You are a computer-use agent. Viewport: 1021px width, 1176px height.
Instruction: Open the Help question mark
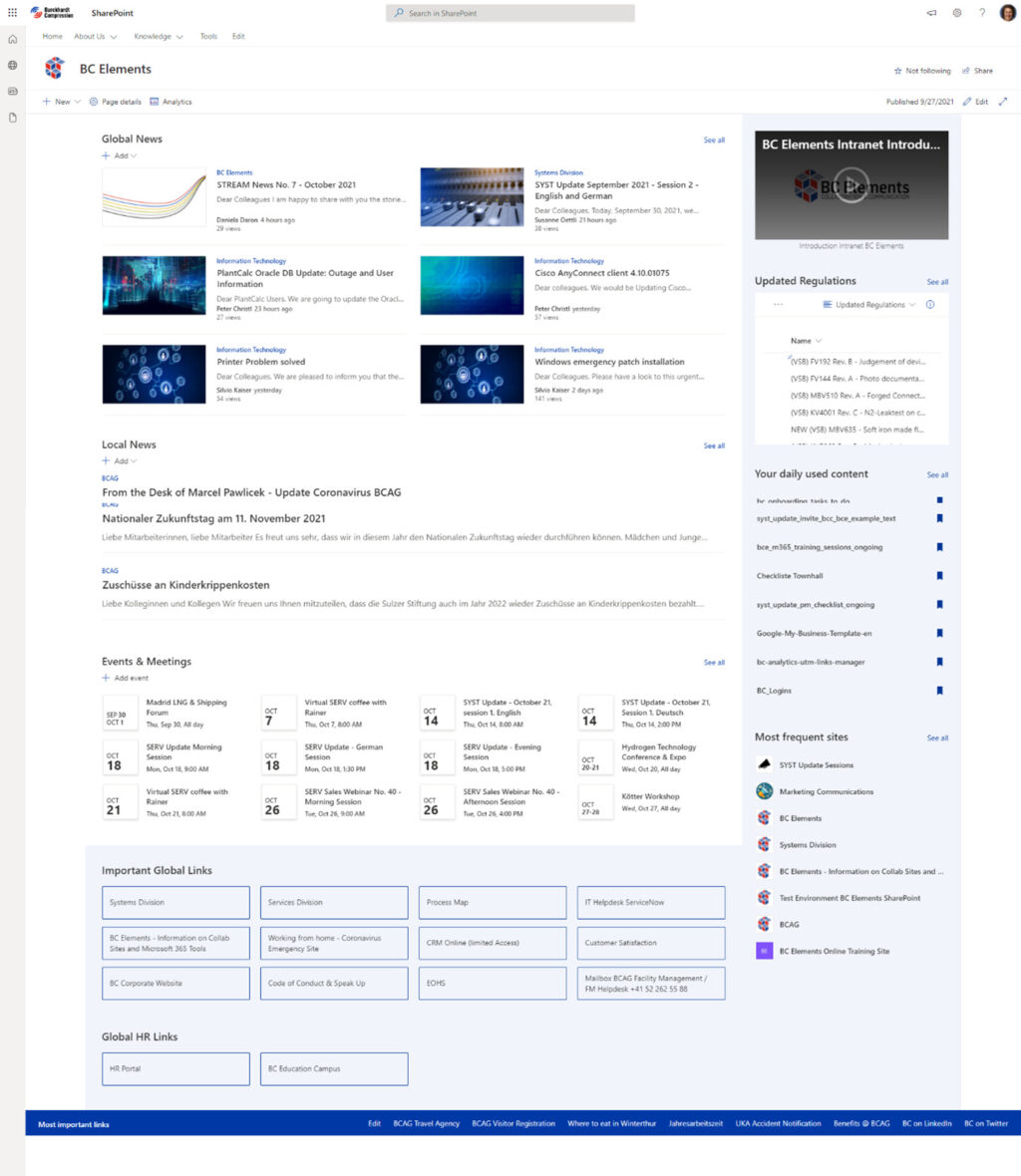[x=983, y=13]
